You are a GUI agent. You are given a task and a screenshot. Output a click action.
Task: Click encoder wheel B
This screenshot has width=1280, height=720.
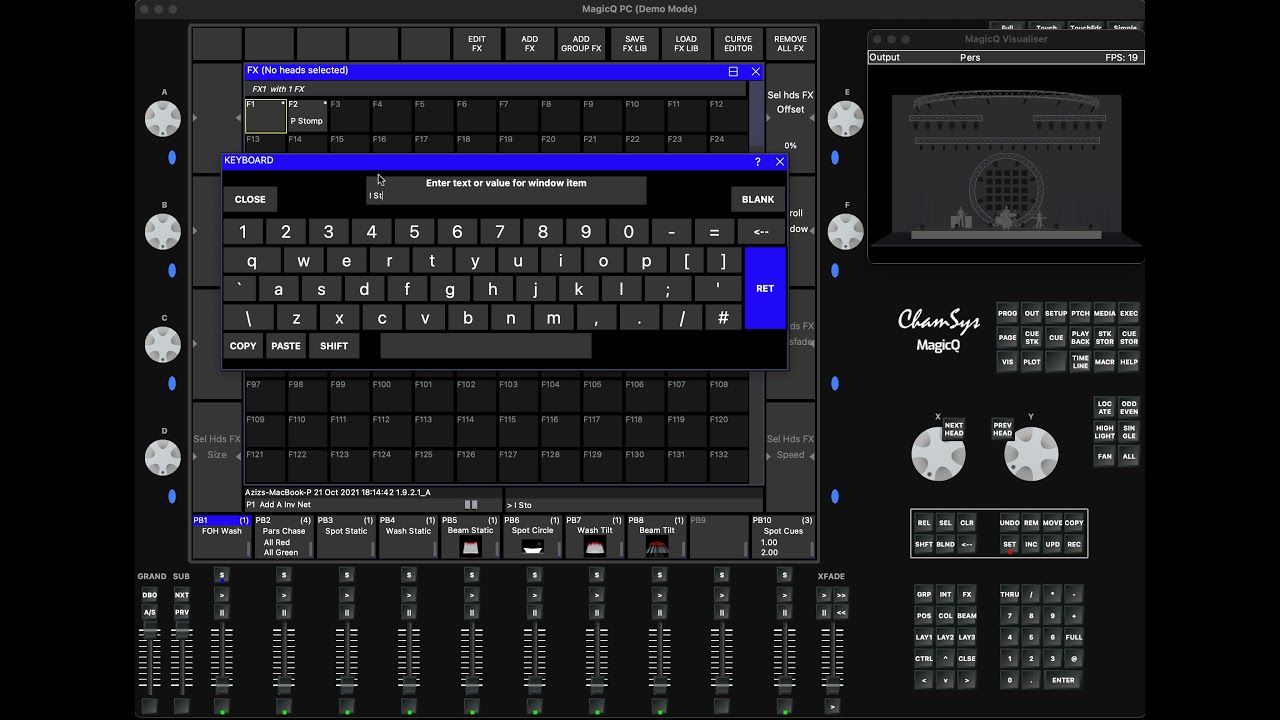[x=163, y=232]
